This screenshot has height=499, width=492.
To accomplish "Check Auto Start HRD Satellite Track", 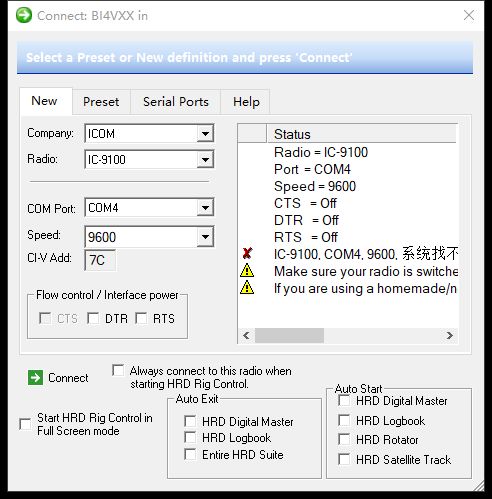I will (344, 459).
